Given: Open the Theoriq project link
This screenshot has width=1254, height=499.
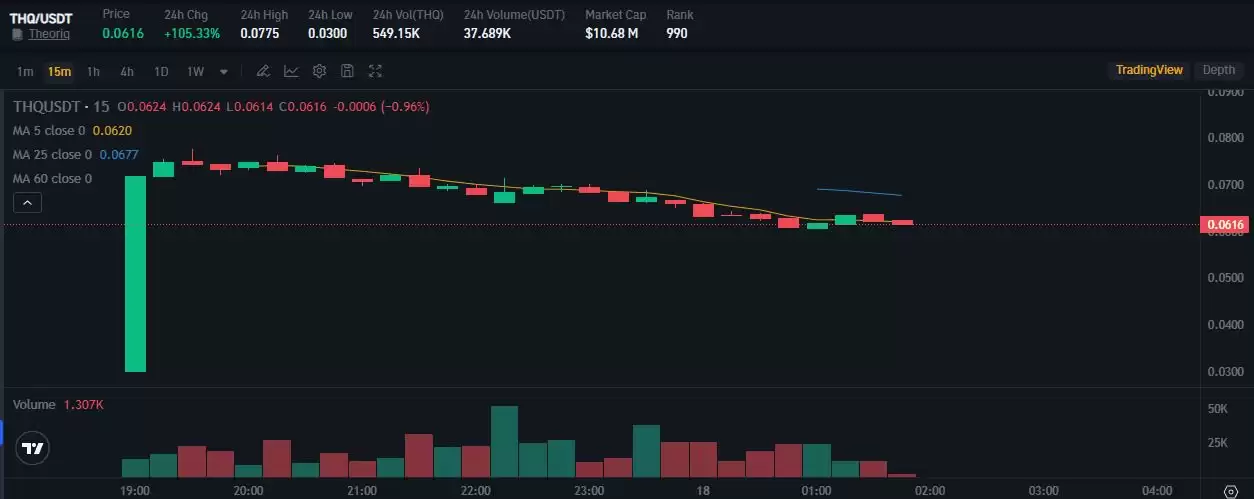Looking at the screenshot, I should click(49, 34).
